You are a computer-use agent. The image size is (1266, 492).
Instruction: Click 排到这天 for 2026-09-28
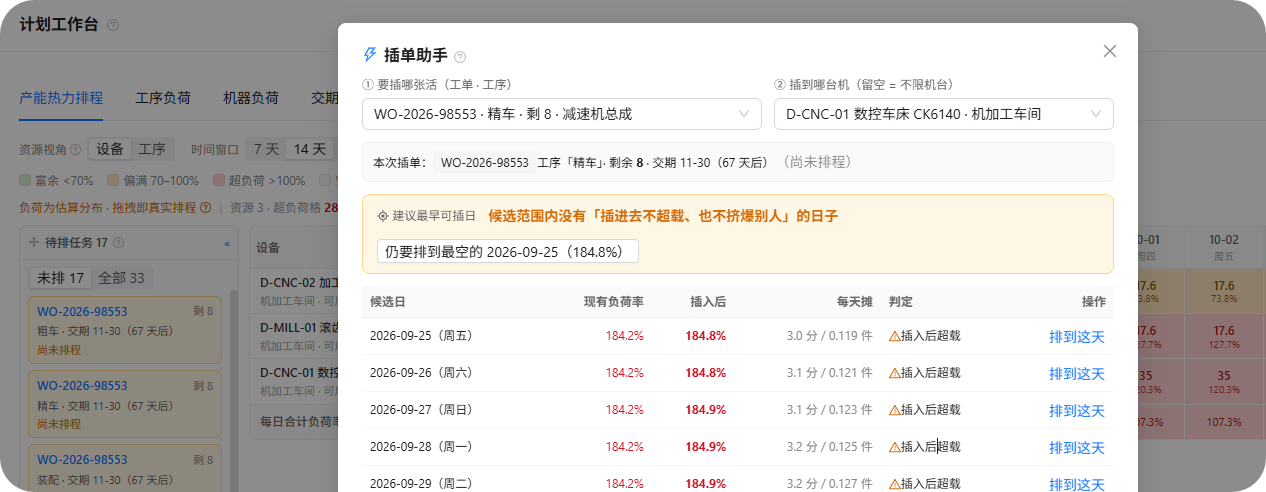(x=1077, y=447)
